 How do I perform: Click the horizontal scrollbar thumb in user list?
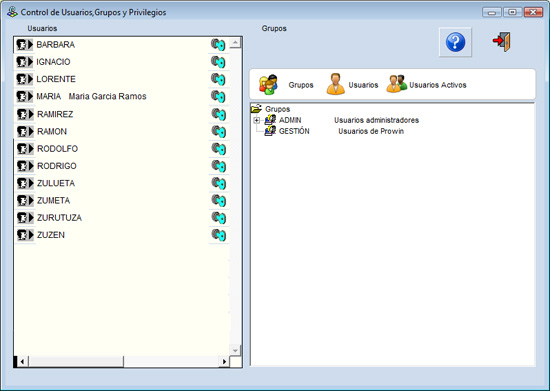click(x=76, y=361)
